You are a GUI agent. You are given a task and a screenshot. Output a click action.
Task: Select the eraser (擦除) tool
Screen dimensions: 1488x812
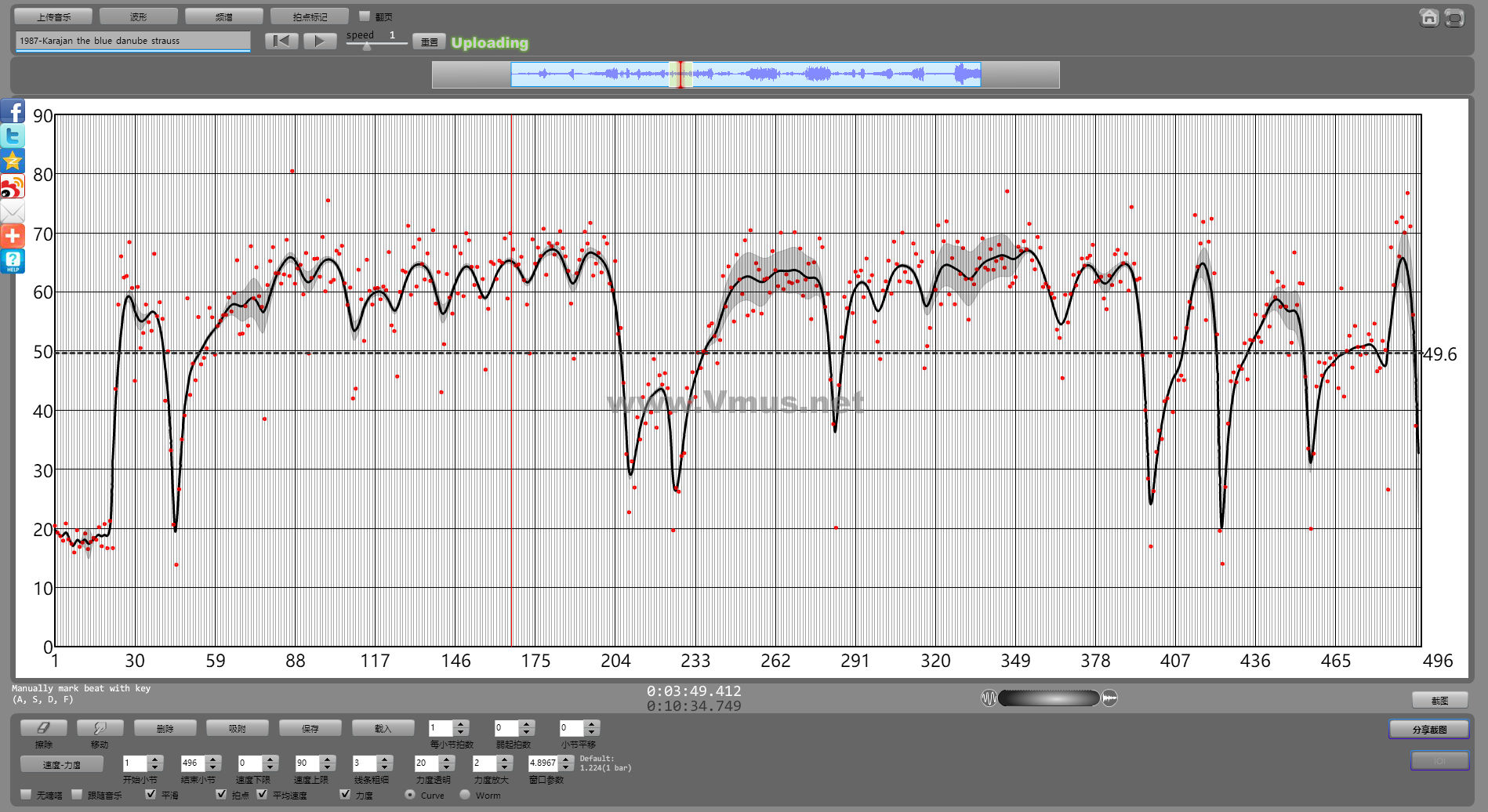[44, 728]
